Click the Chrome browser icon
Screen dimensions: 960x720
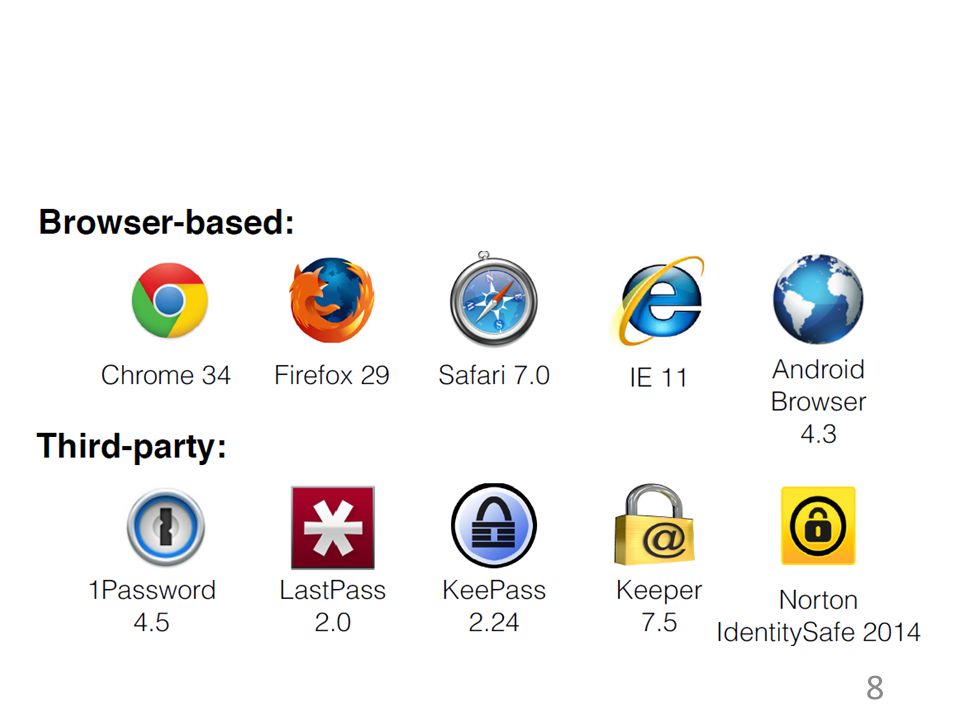point(170,300)
